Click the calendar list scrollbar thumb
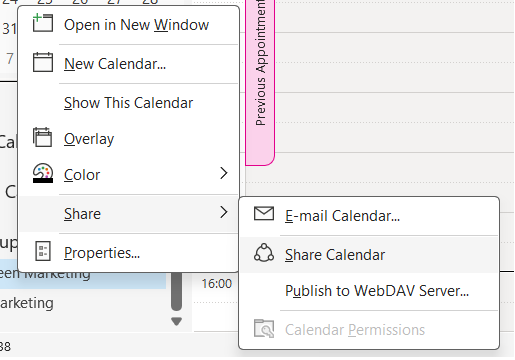Screen dimensions: 515x360 (176, 291)
